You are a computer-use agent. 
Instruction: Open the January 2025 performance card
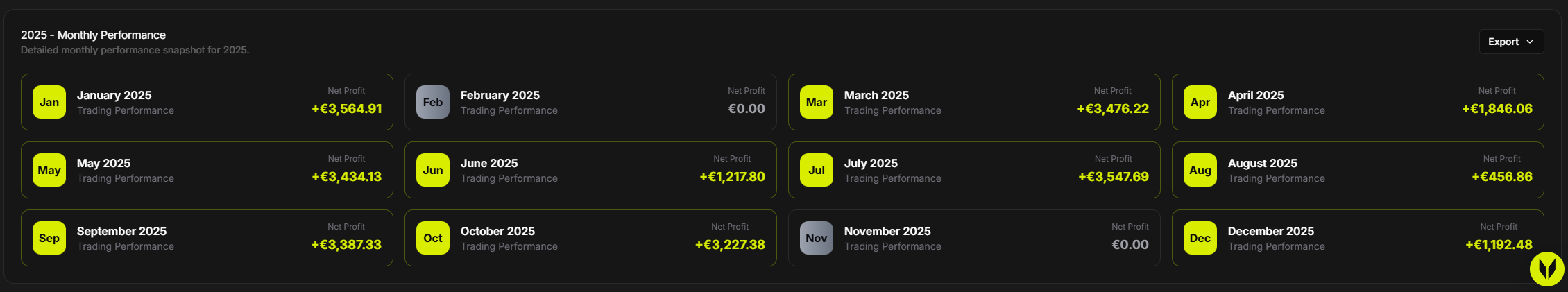tap(207, 102)
